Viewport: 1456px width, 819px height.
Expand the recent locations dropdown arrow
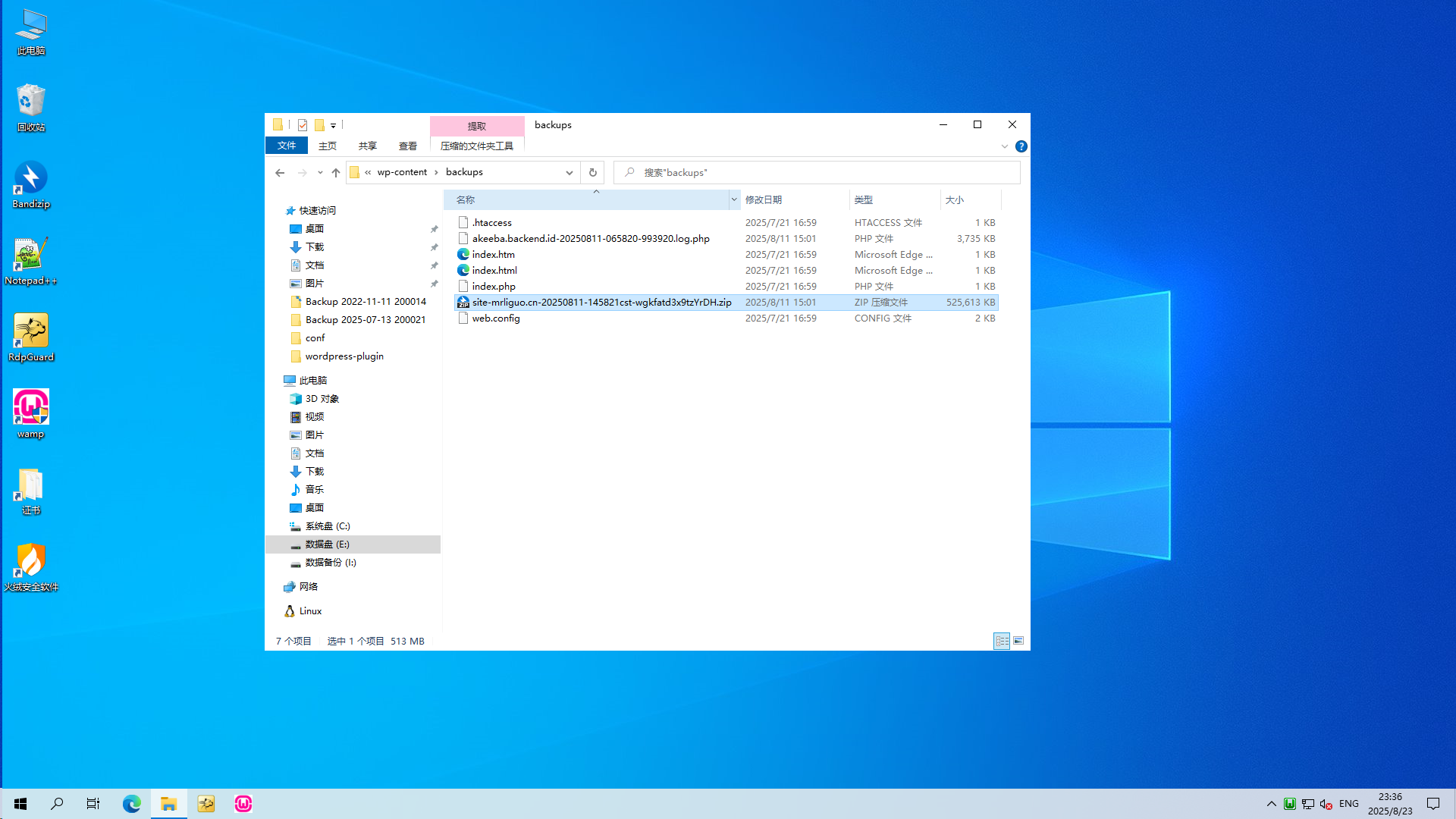tap(320, 173)
